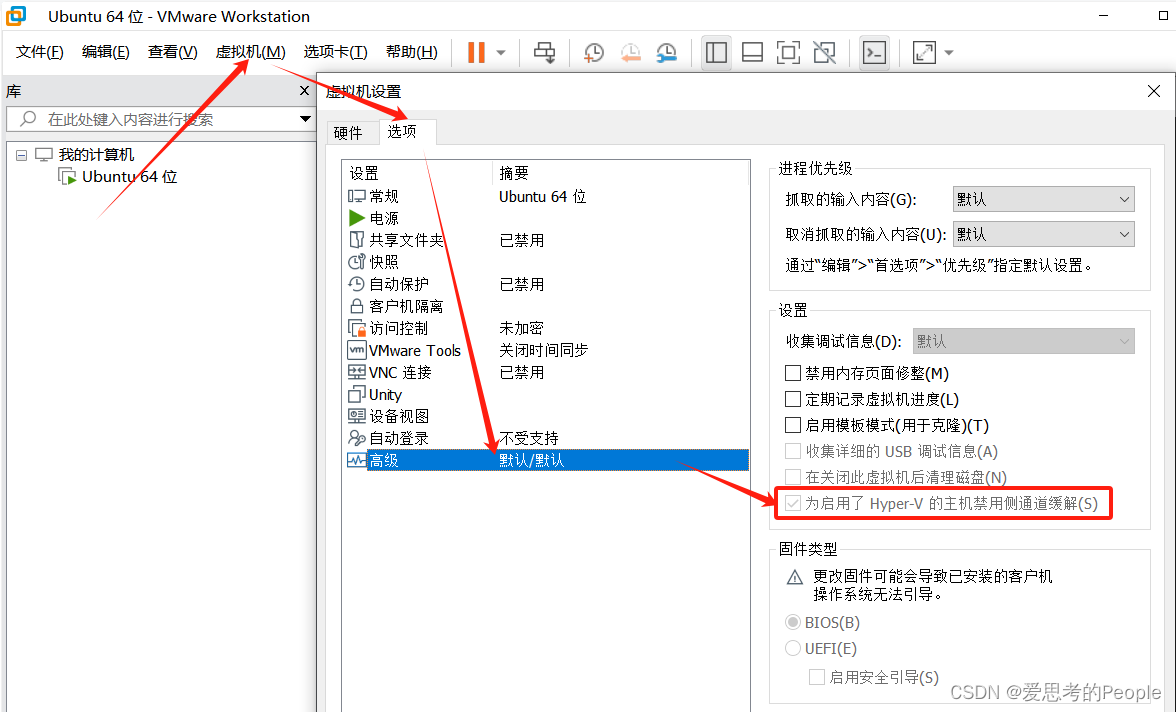
Task: Click the enter full screen icon
Action: point(788,53)
